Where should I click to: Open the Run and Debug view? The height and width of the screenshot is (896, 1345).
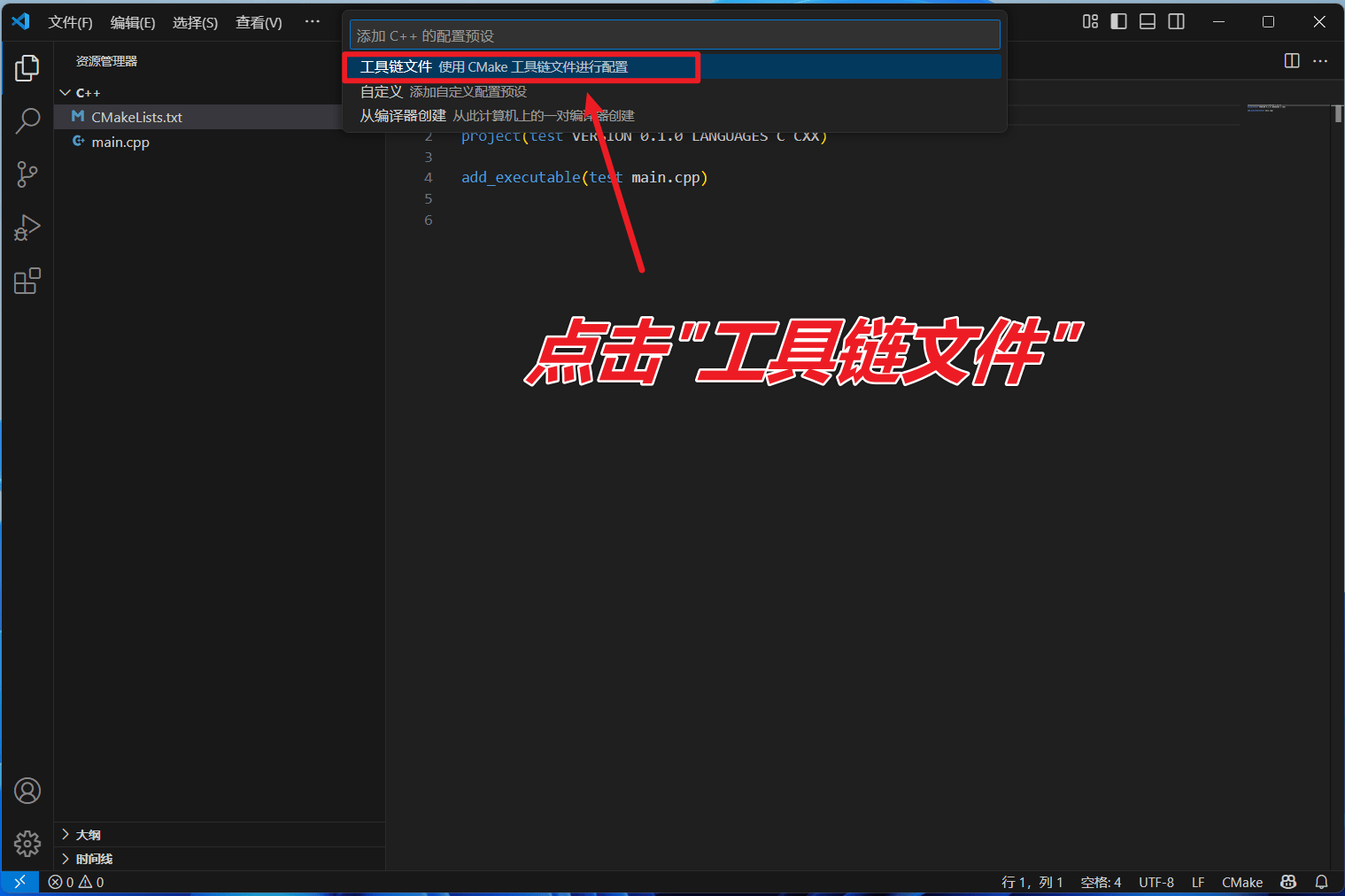pyautogui.click(x=27, y=228)
